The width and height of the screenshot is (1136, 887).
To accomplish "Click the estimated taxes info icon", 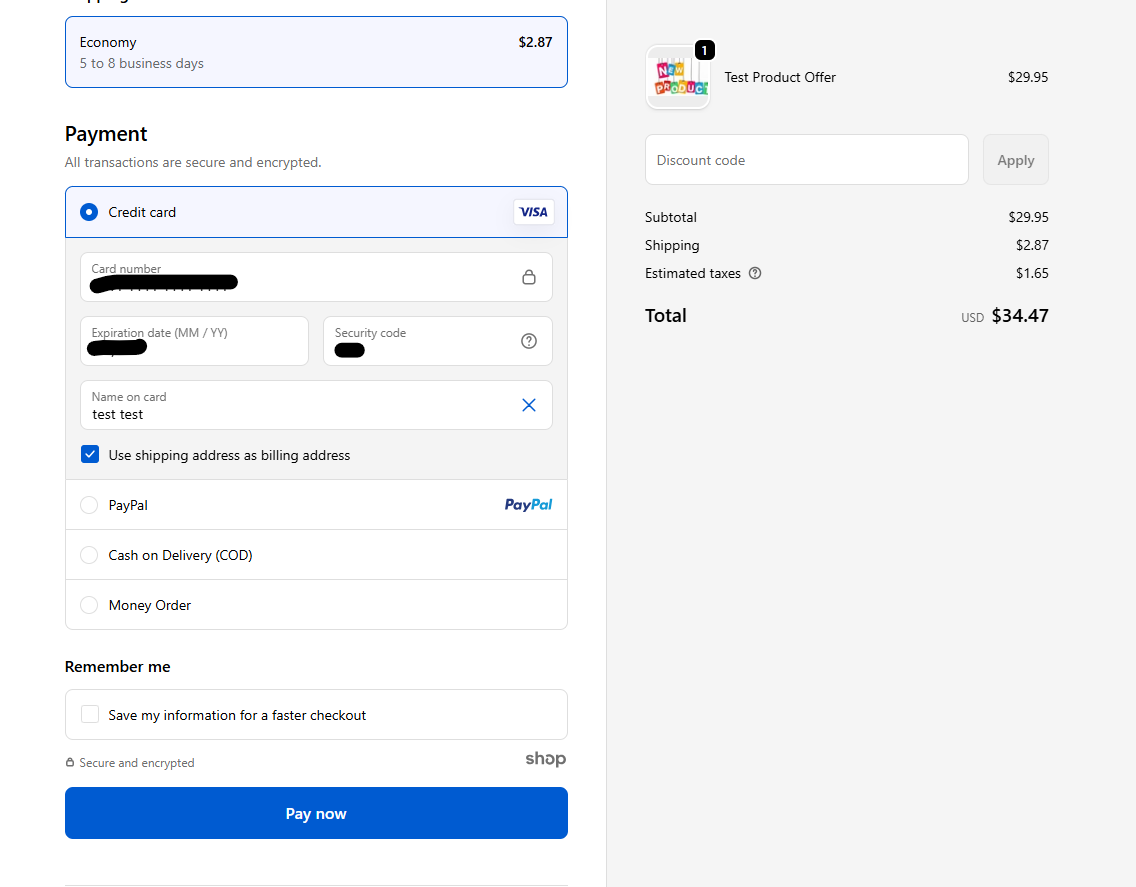I will 755,273.
